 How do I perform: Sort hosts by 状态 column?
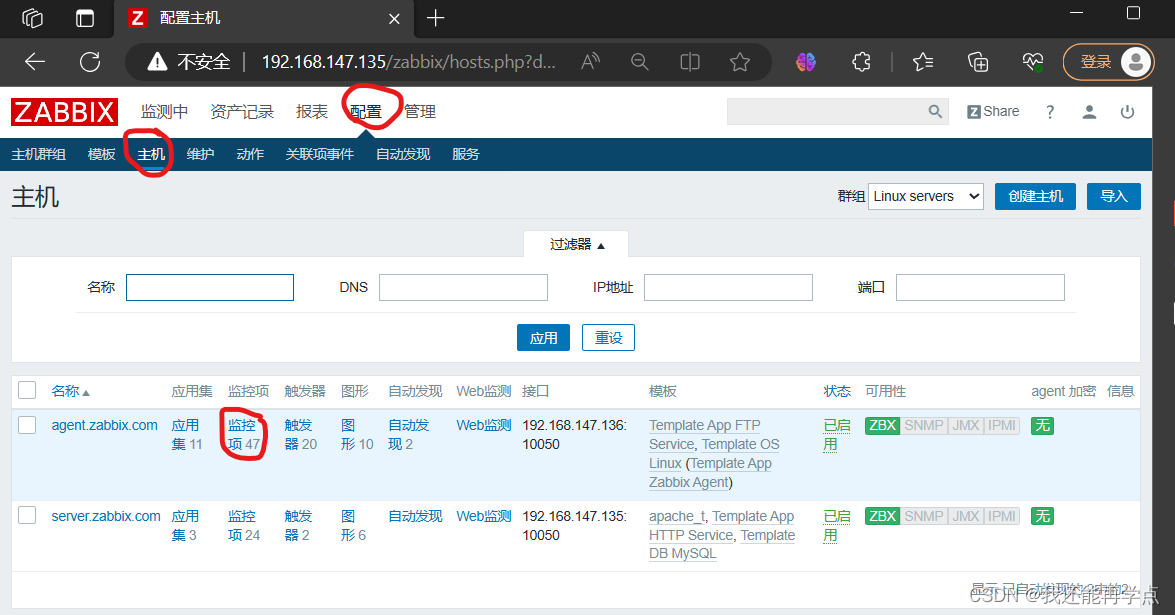(x=837, y=391)
